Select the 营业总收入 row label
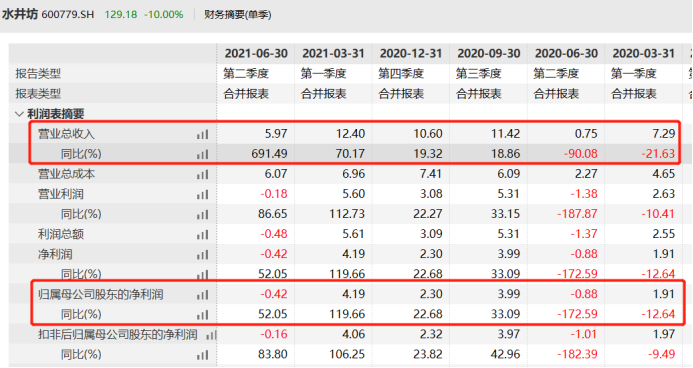Image resolution: width=693 pixels, height=368 pixels. [66, 134]
